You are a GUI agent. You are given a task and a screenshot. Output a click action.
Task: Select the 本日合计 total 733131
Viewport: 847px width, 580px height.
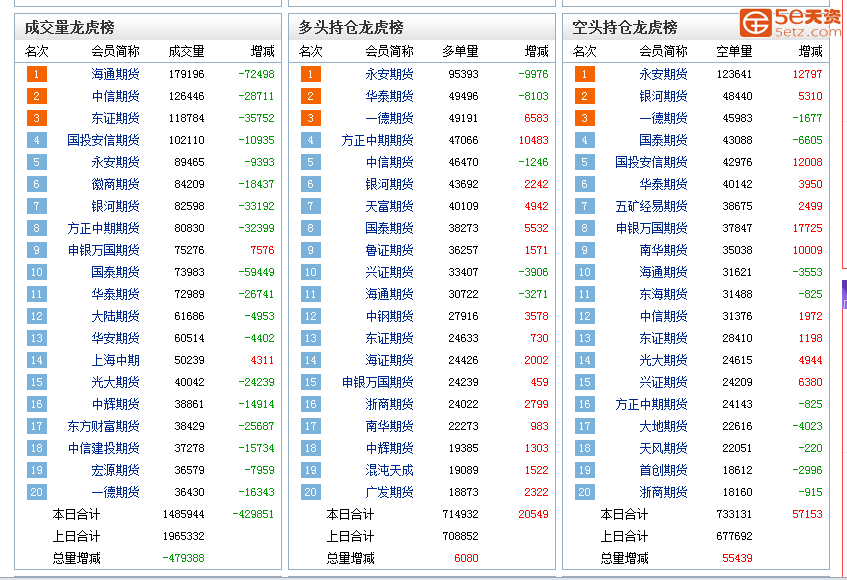click(x=734, y=515)
